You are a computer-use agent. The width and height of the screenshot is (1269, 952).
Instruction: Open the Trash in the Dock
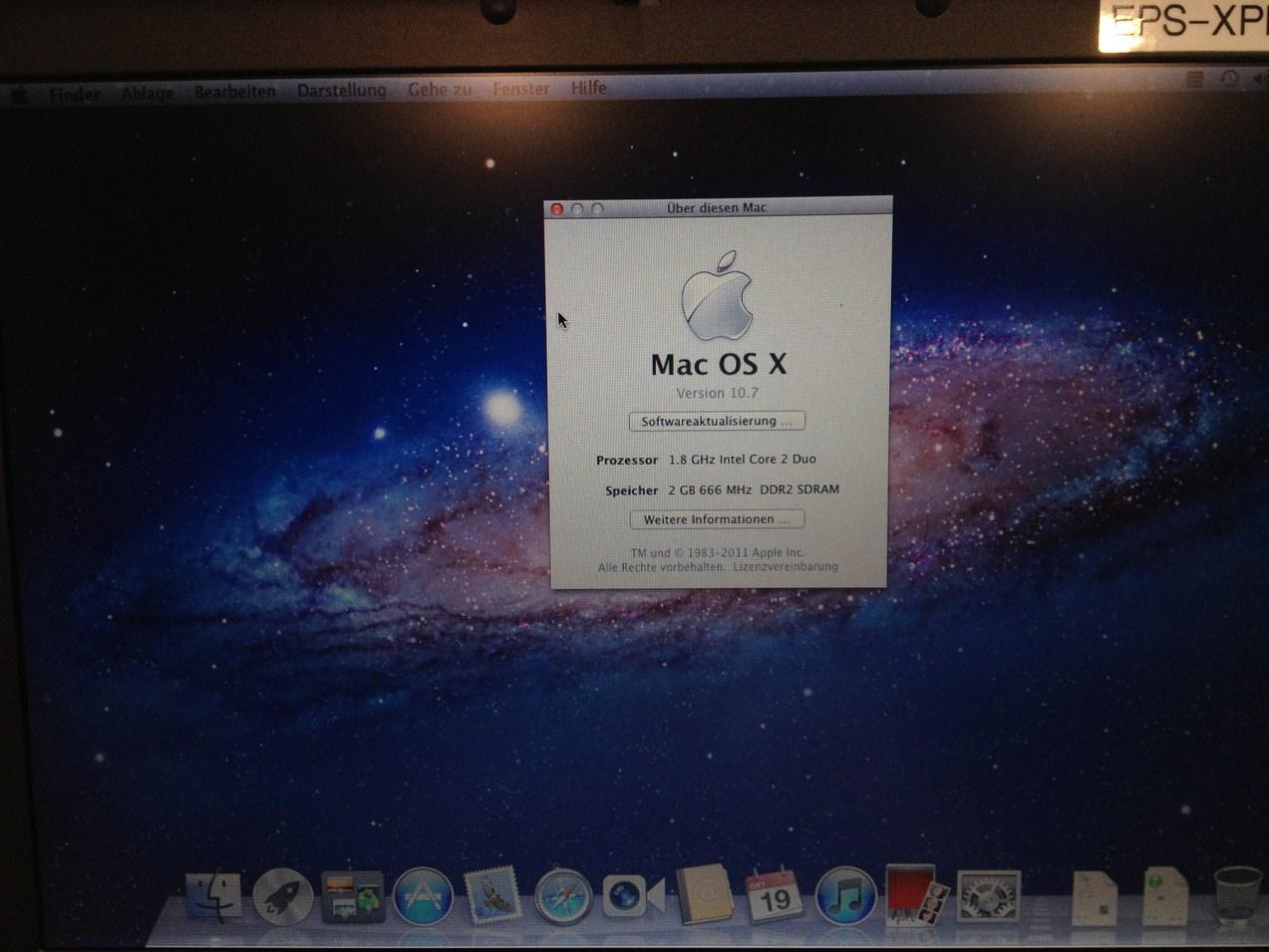[1236, 895]
